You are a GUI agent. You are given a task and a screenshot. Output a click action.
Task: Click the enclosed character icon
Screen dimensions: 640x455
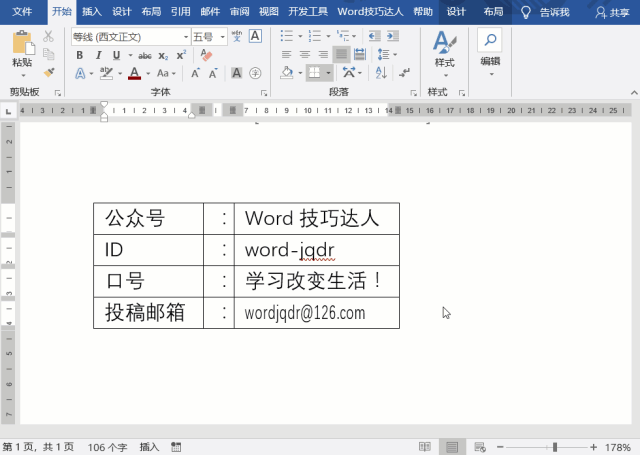pyautogui.click(x=255, y=73)
